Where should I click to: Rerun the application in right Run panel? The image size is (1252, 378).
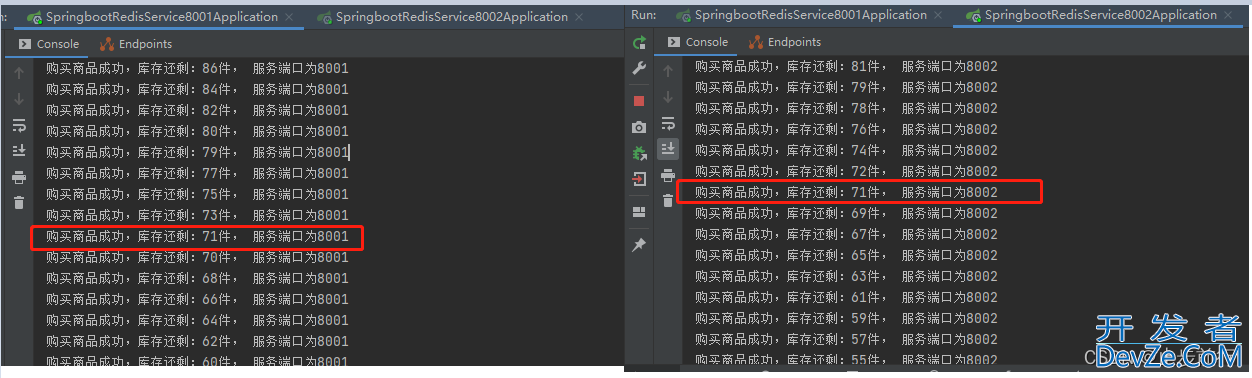[639, 42]
